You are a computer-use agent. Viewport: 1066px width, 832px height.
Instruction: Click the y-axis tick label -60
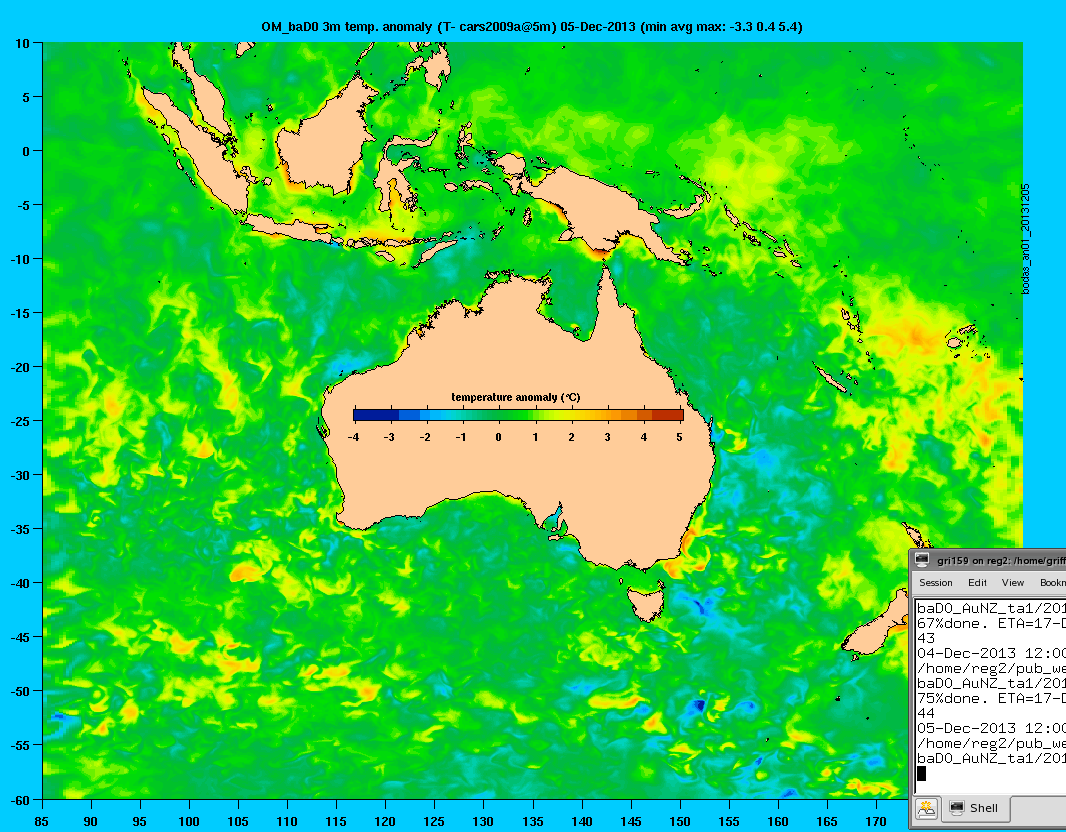[20, 800]
